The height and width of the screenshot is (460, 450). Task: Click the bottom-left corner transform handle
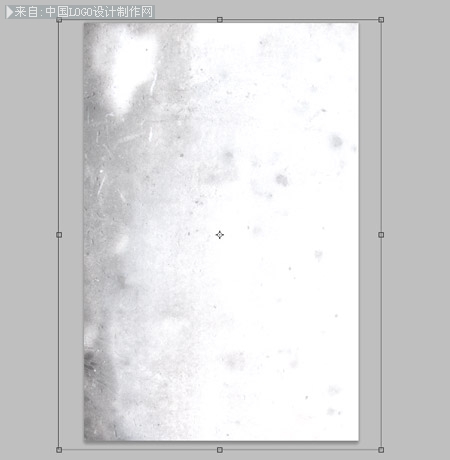point(59,450)
